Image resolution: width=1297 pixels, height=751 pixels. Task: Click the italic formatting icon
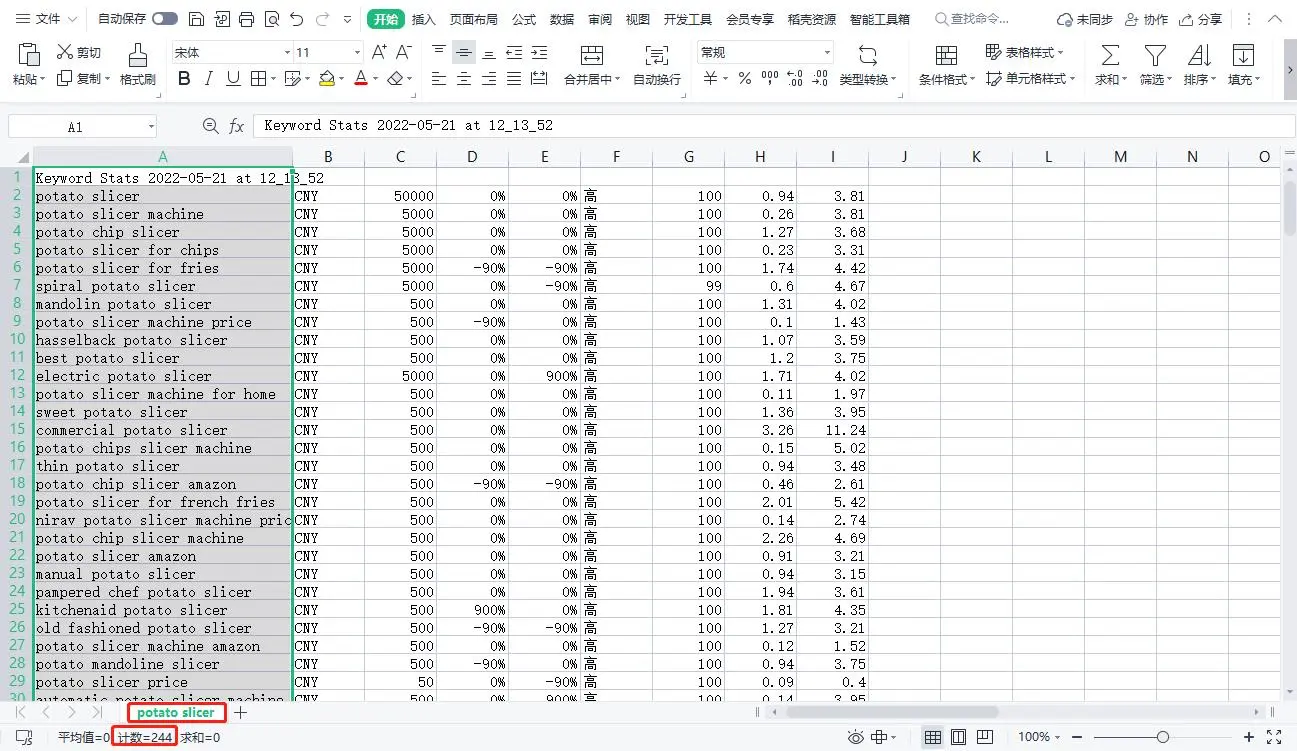(208, 79)
